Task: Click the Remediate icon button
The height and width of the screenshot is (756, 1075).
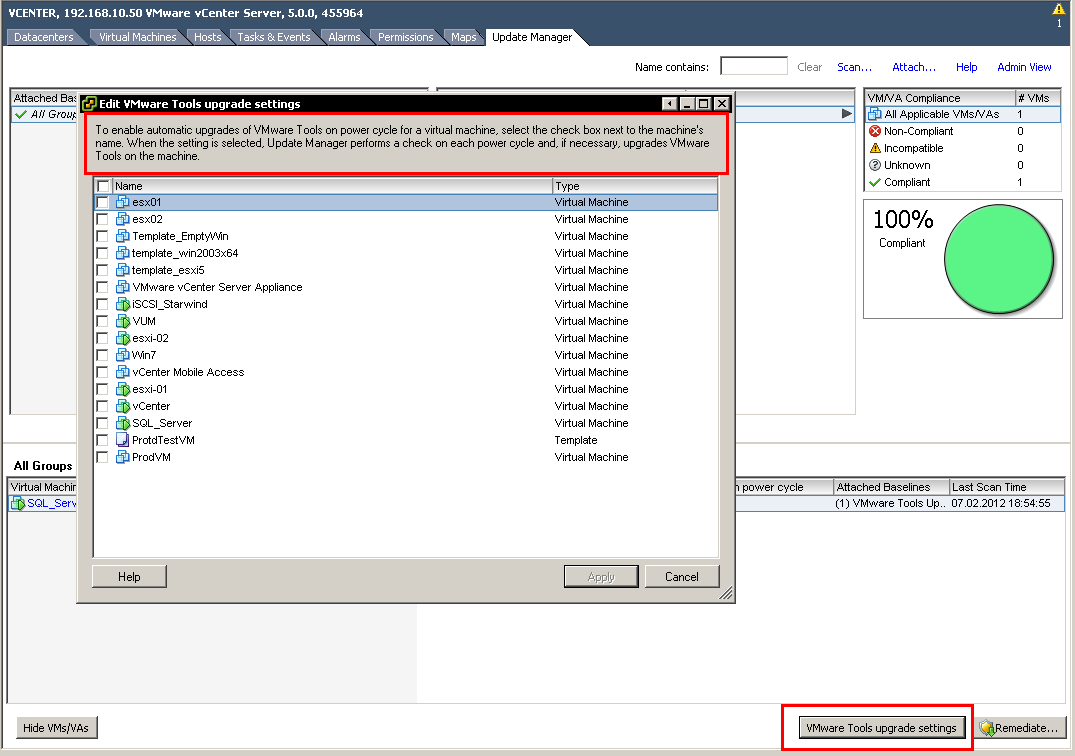Action: pos(988,728)
